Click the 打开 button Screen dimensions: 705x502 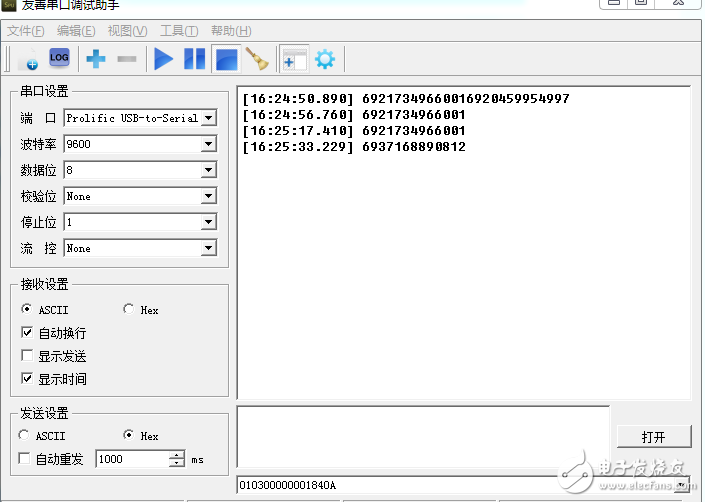[654, 437]
